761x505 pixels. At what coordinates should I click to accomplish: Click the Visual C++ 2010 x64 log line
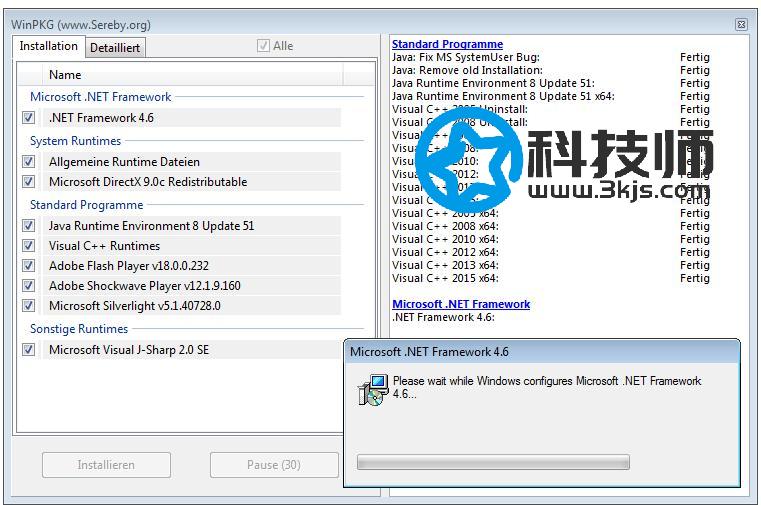click(x=445, y=239)
